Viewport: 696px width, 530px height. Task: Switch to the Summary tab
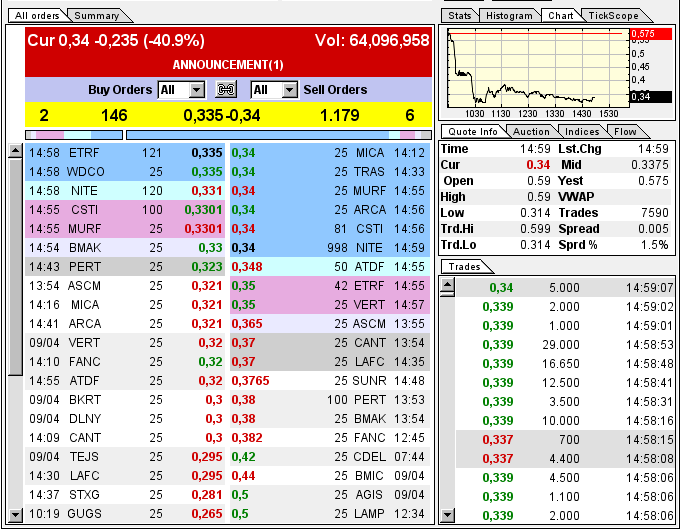pos(97,16)
